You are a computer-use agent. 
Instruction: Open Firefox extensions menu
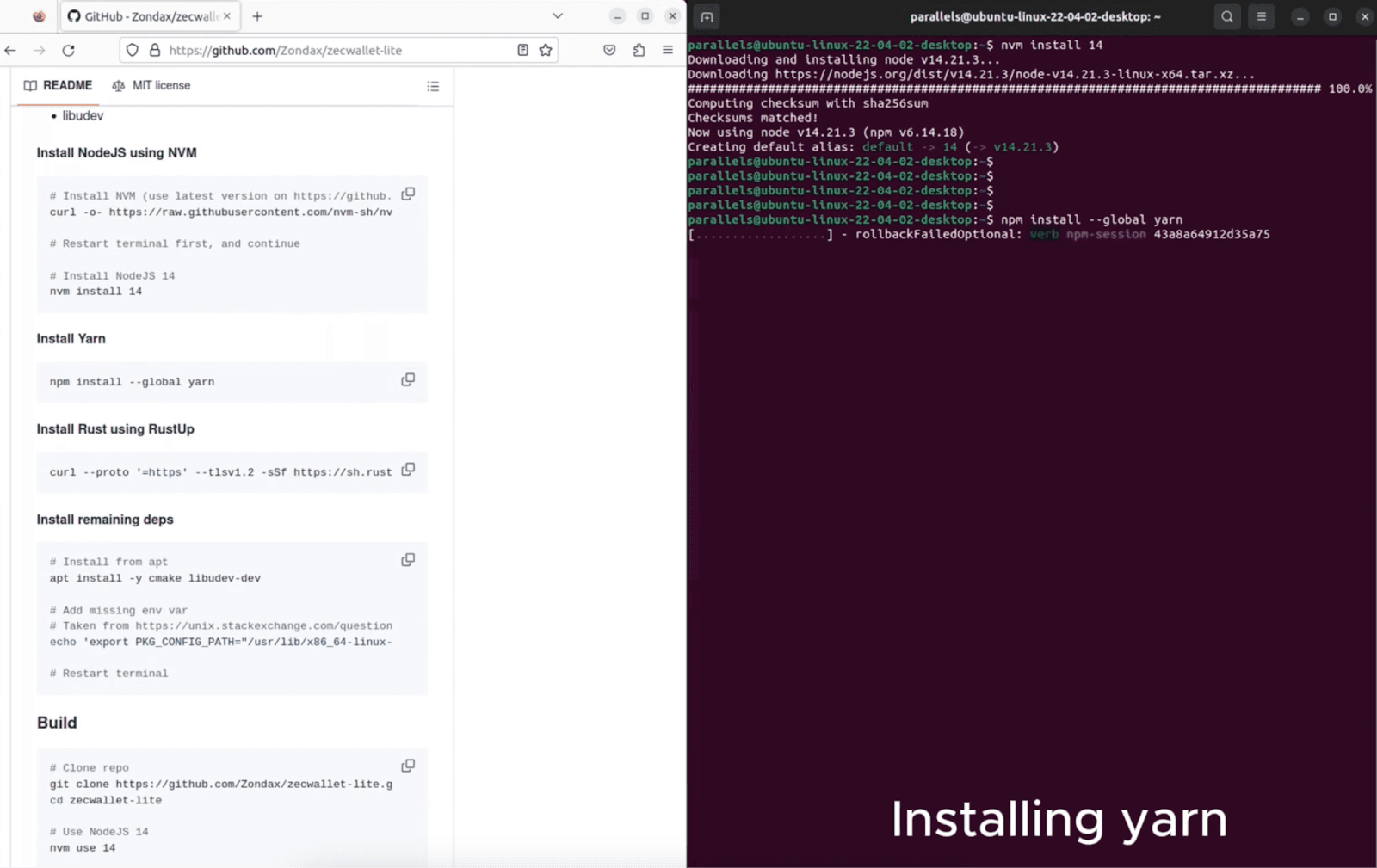pyautogui.click(x=639, y=50)
